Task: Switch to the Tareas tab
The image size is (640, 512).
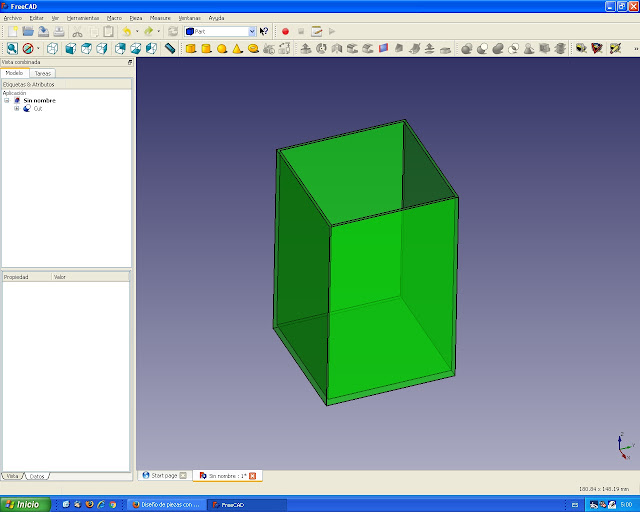Action: pyautogui.click(x=42, y=73)
